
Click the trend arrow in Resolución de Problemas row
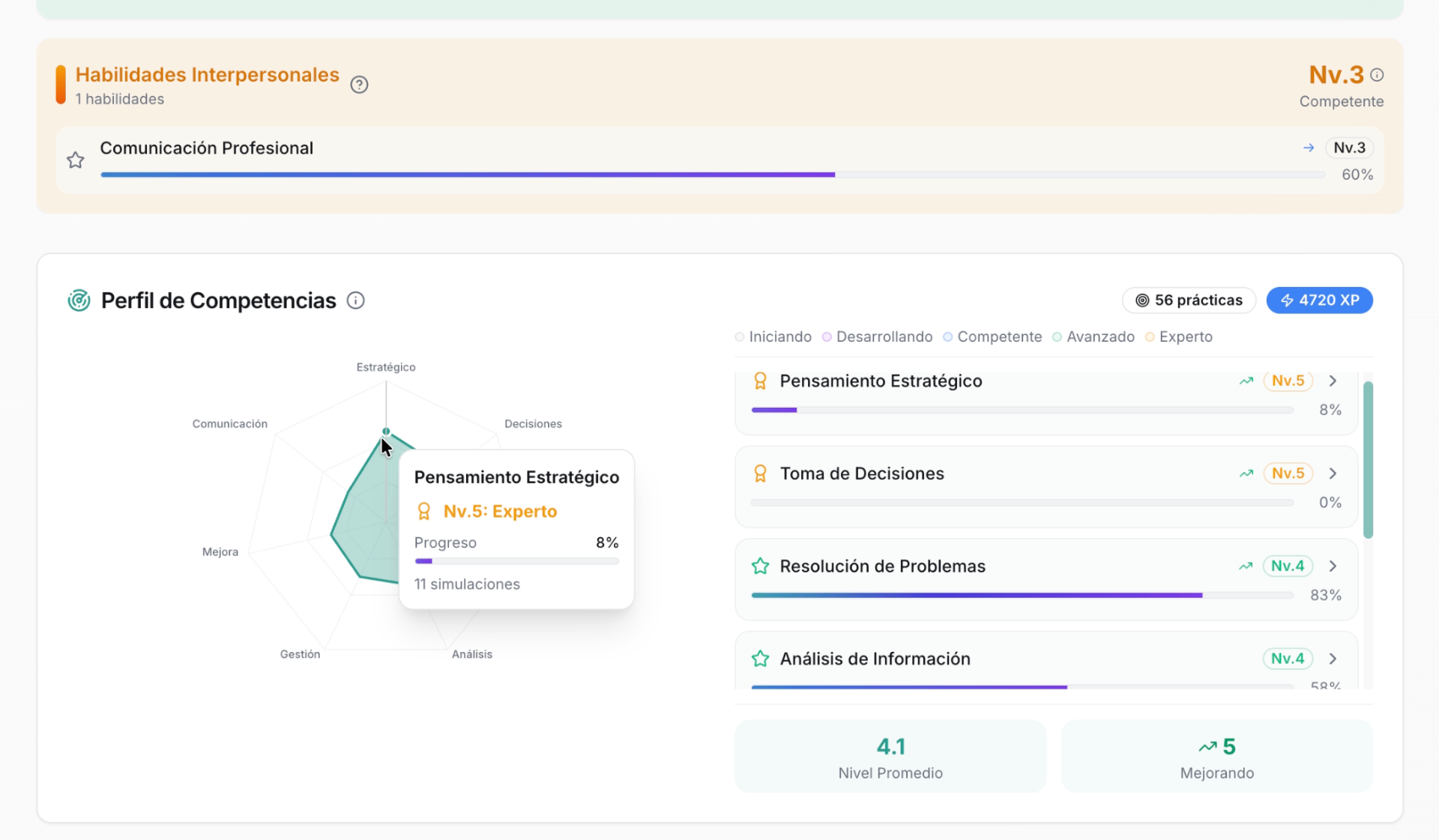(x=1246, y=566)
